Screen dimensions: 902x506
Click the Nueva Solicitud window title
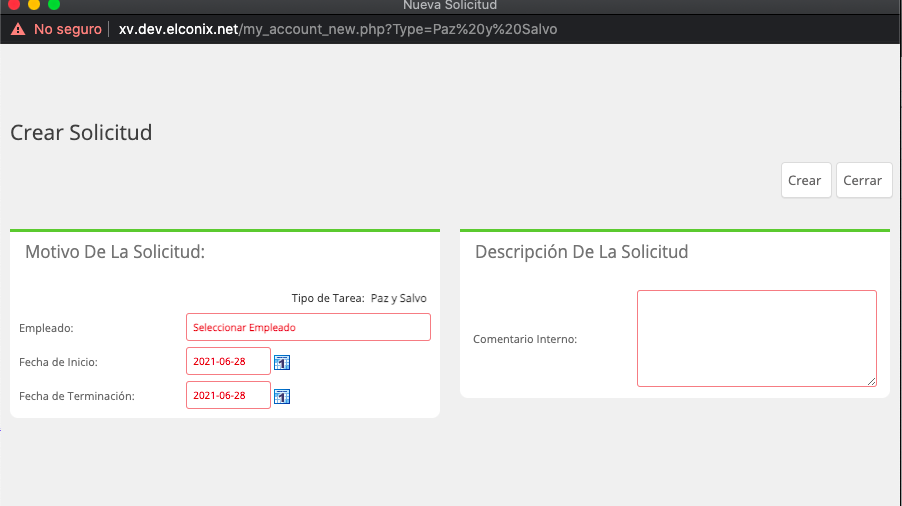coord(450,5)
